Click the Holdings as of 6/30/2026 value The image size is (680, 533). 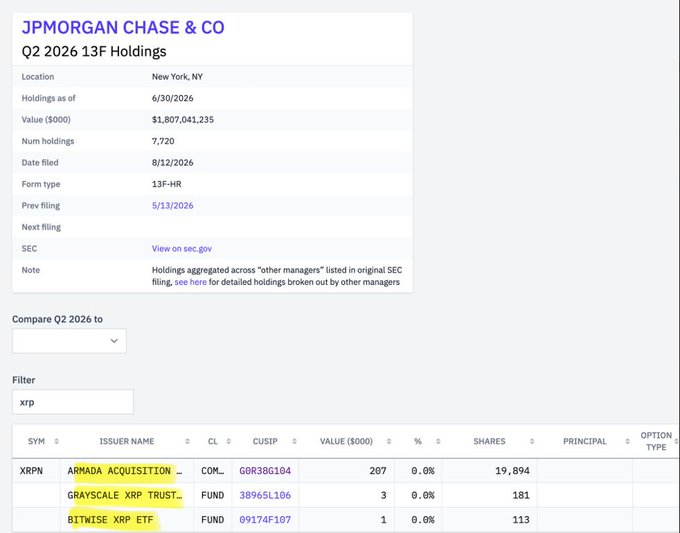[173, 98]
